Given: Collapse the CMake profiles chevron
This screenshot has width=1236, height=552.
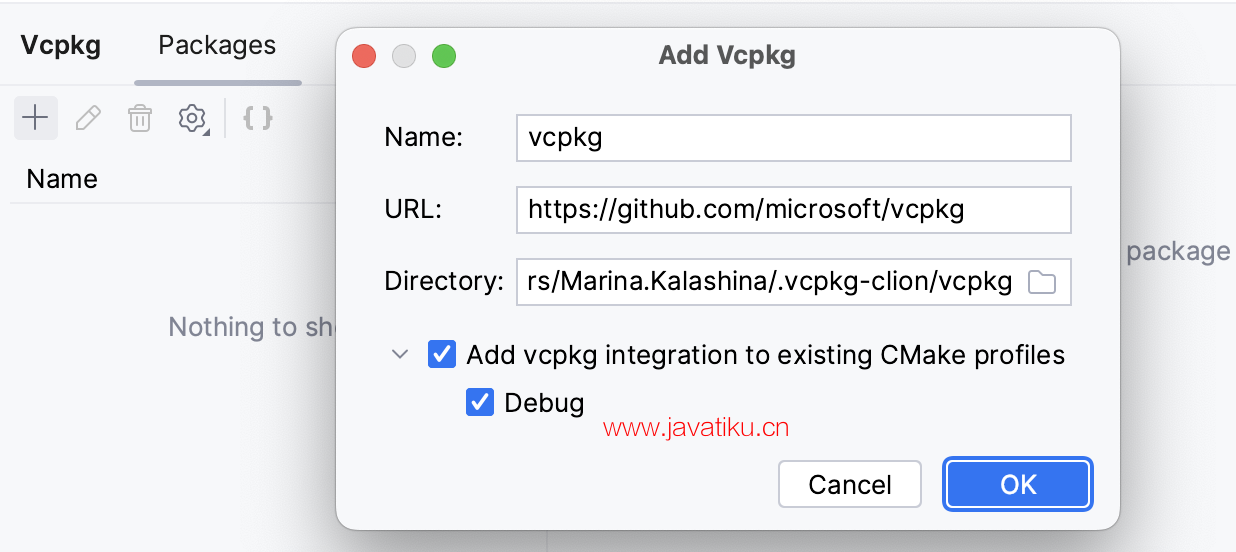Looking at the screenshot, I should (400, 354).
